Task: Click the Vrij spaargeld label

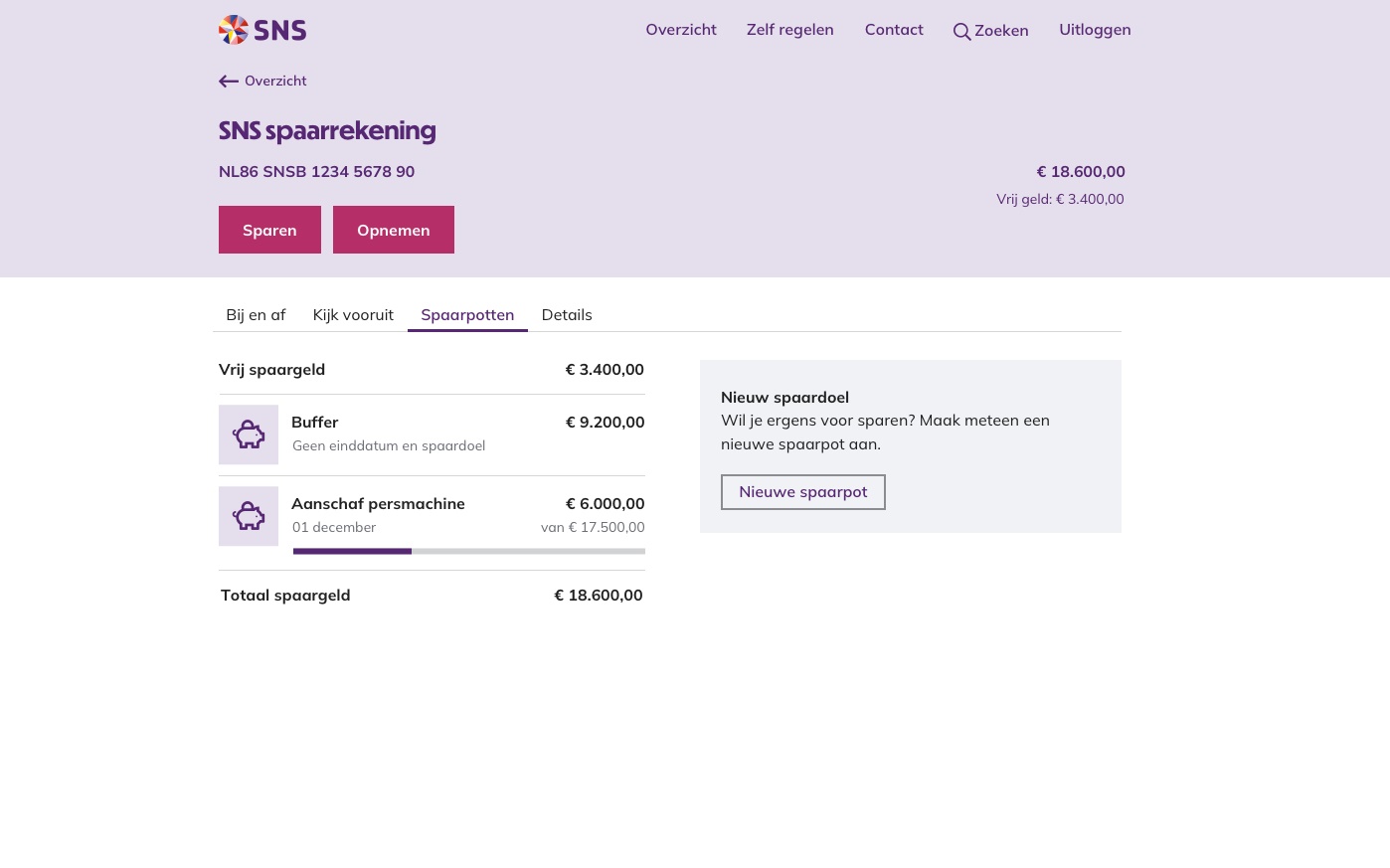Action: click(x=271, y=370)
